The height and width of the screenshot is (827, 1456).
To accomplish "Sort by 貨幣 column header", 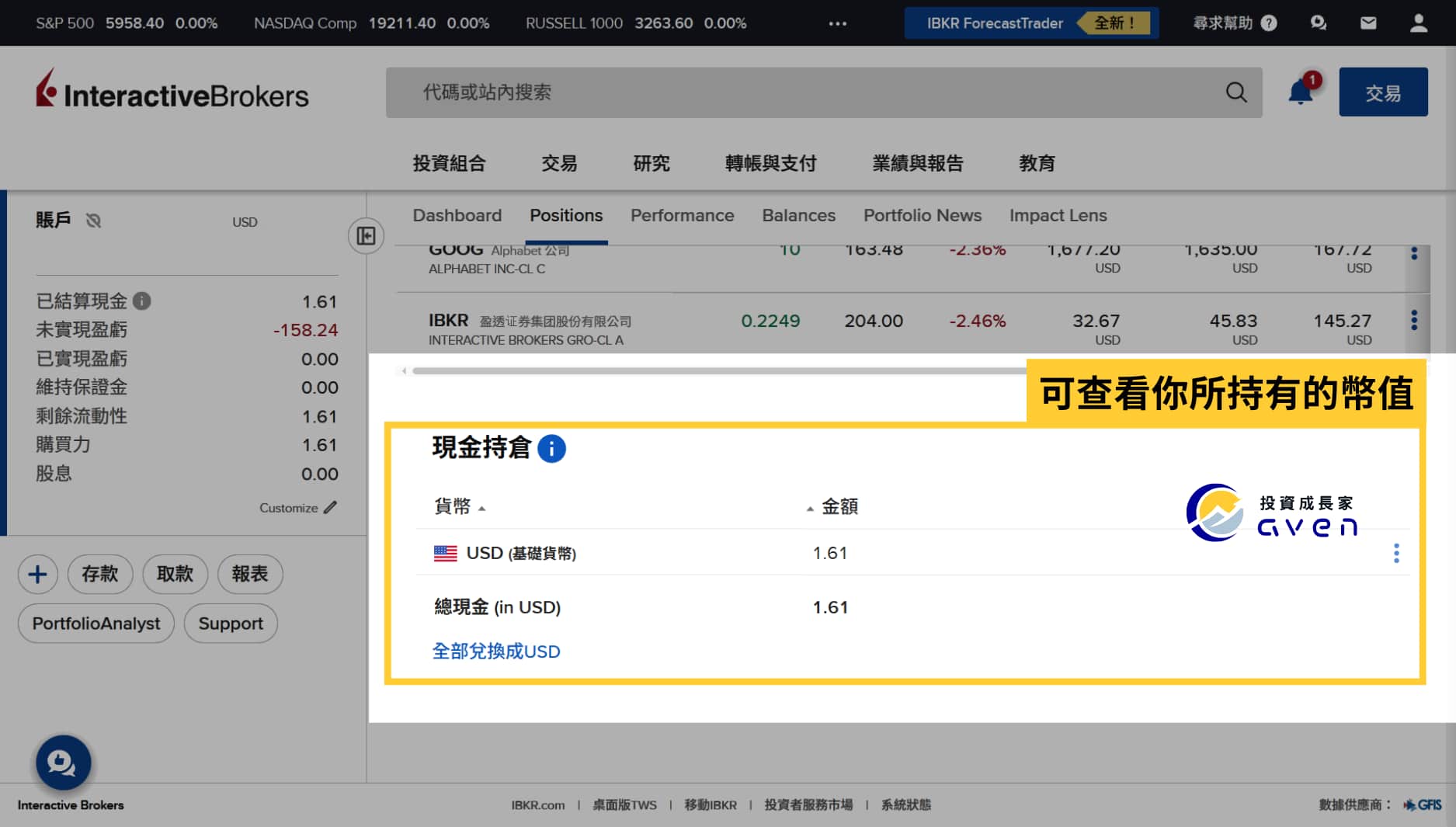I will tap(460, 506).
